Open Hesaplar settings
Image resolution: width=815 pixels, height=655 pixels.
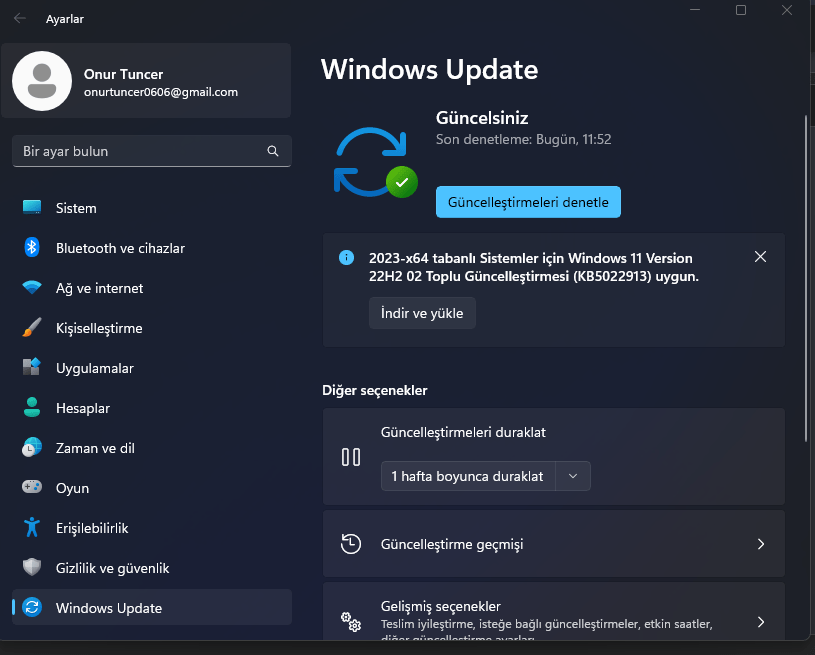151,408
